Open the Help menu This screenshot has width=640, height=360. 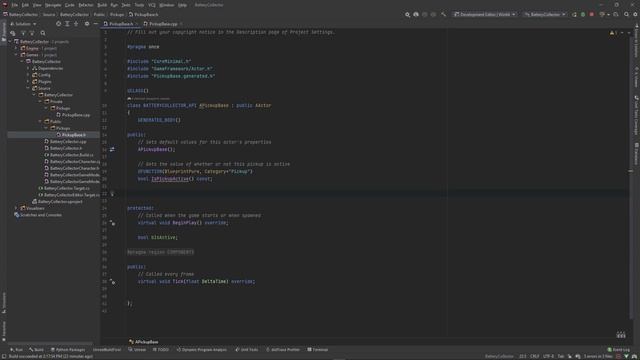(x=182, y=5)
